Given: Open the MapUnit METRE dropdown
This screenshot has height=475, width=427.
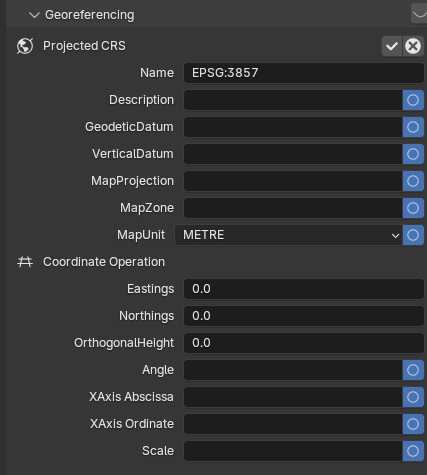Looking at the screenshot, I should [x=289, y=235].
